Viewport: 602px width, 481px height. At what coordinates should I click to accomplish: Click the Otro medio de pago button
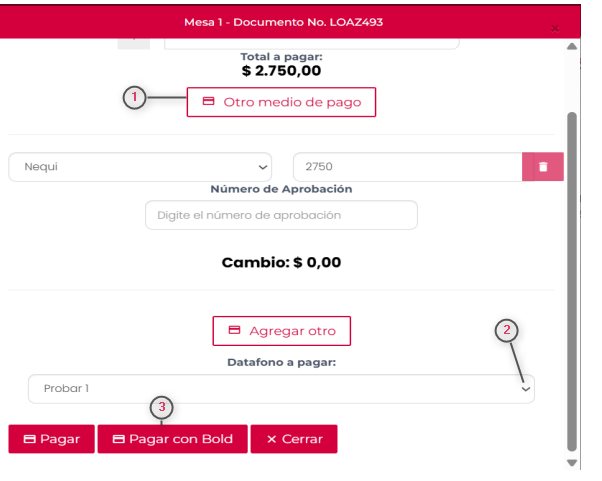[x=281, y=102]
